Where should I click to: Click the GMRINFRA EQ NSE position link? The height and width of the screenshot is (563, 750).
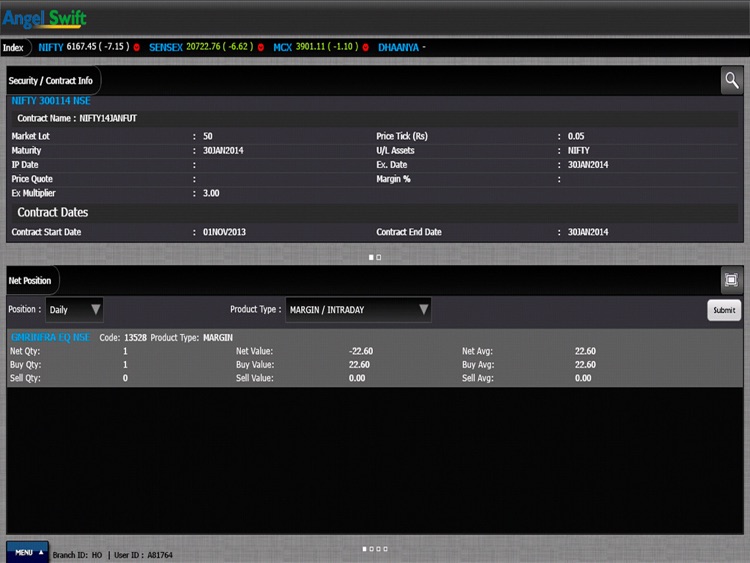50,337
